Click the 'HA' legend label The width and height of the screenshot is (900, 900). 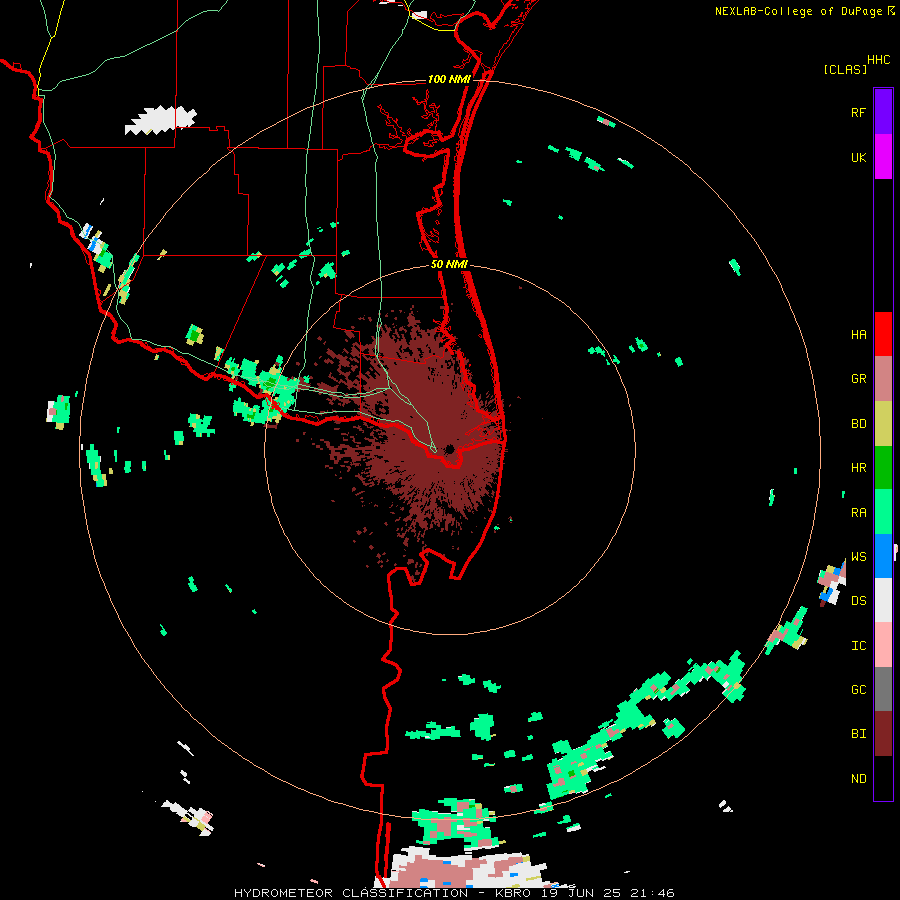858,334
